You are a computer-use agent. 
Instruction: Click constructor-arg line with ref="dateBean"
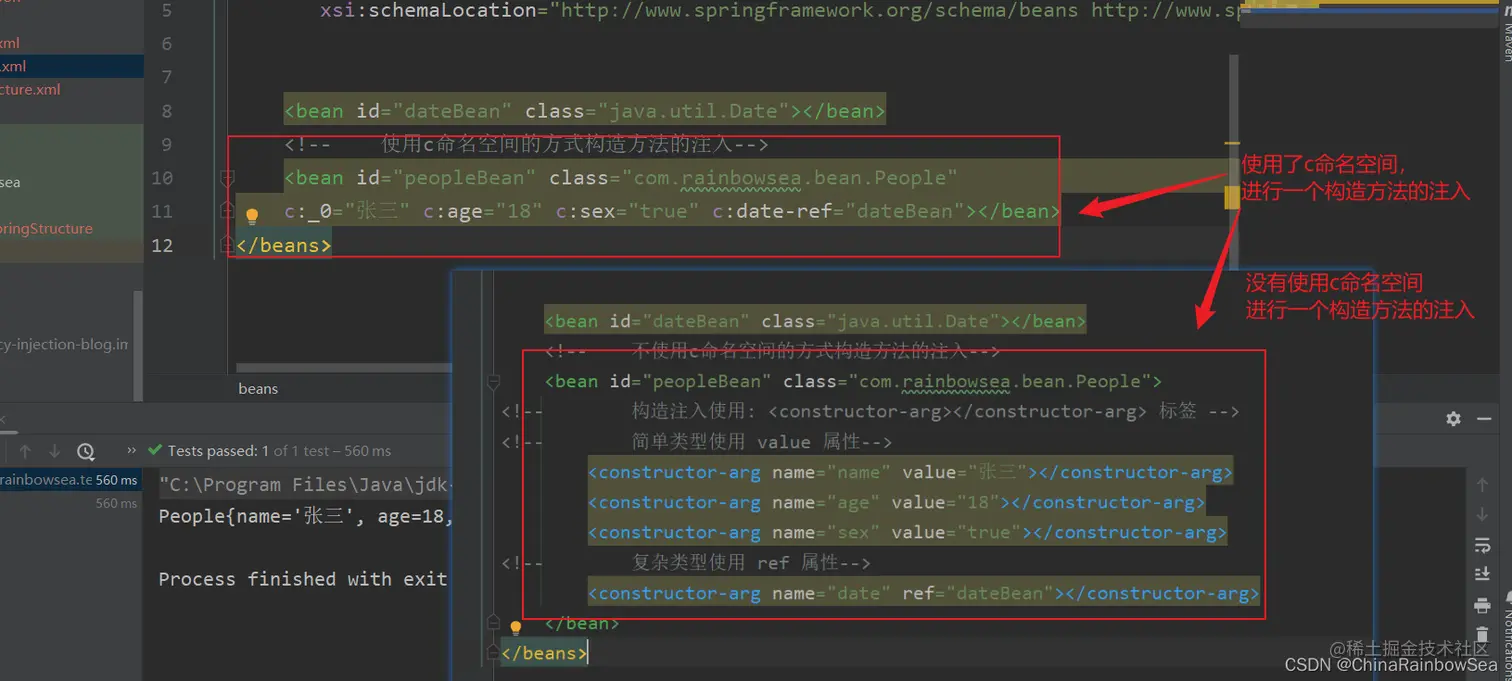[x=923, y=593]
